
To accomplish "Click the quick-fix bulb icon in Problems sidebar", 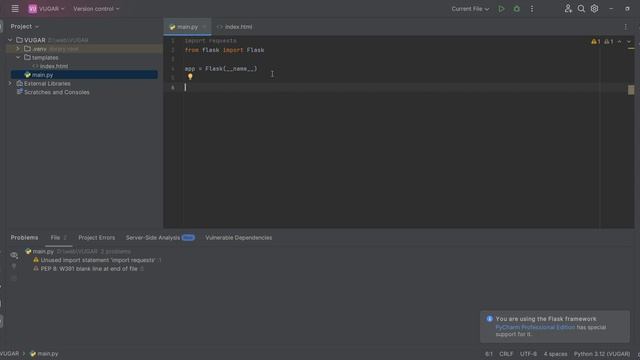I will [x=14, y=267].
